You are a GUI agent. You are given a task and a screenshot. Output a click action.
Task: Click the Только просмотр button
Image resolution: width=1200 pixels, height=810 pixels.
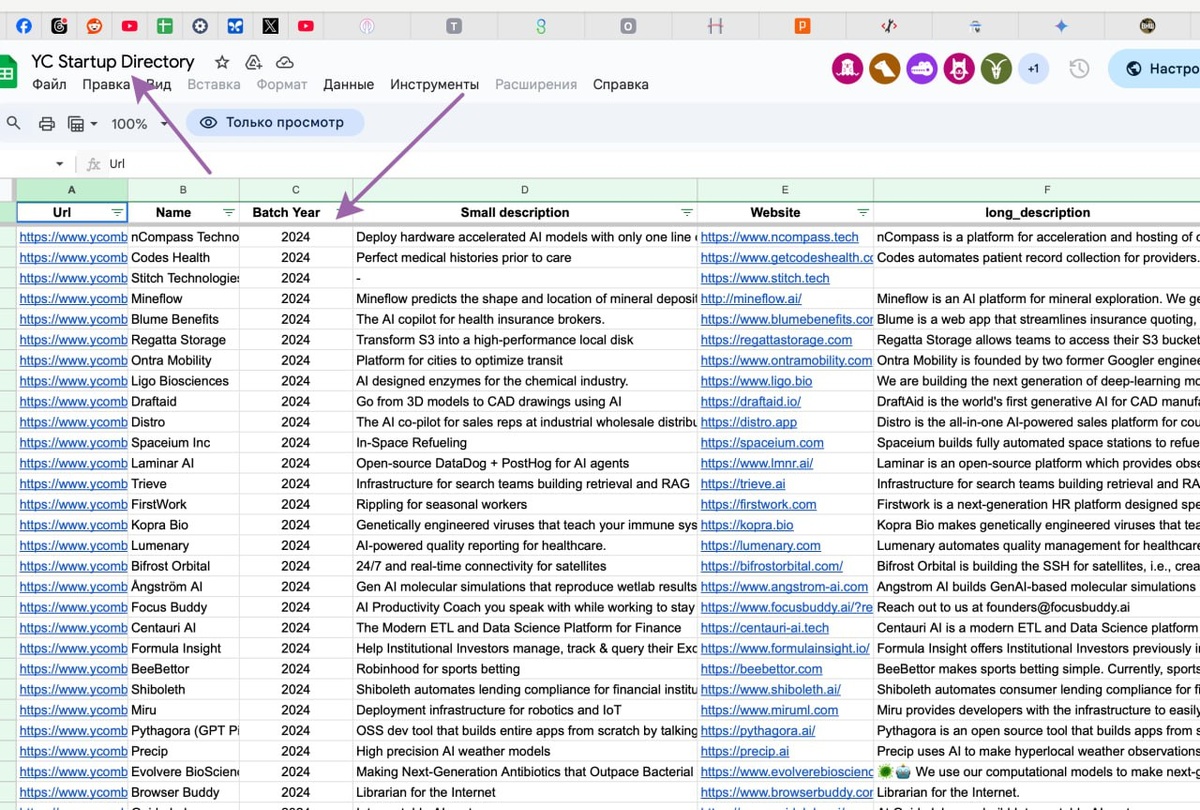pyautogui.click(x=273, y=123)
